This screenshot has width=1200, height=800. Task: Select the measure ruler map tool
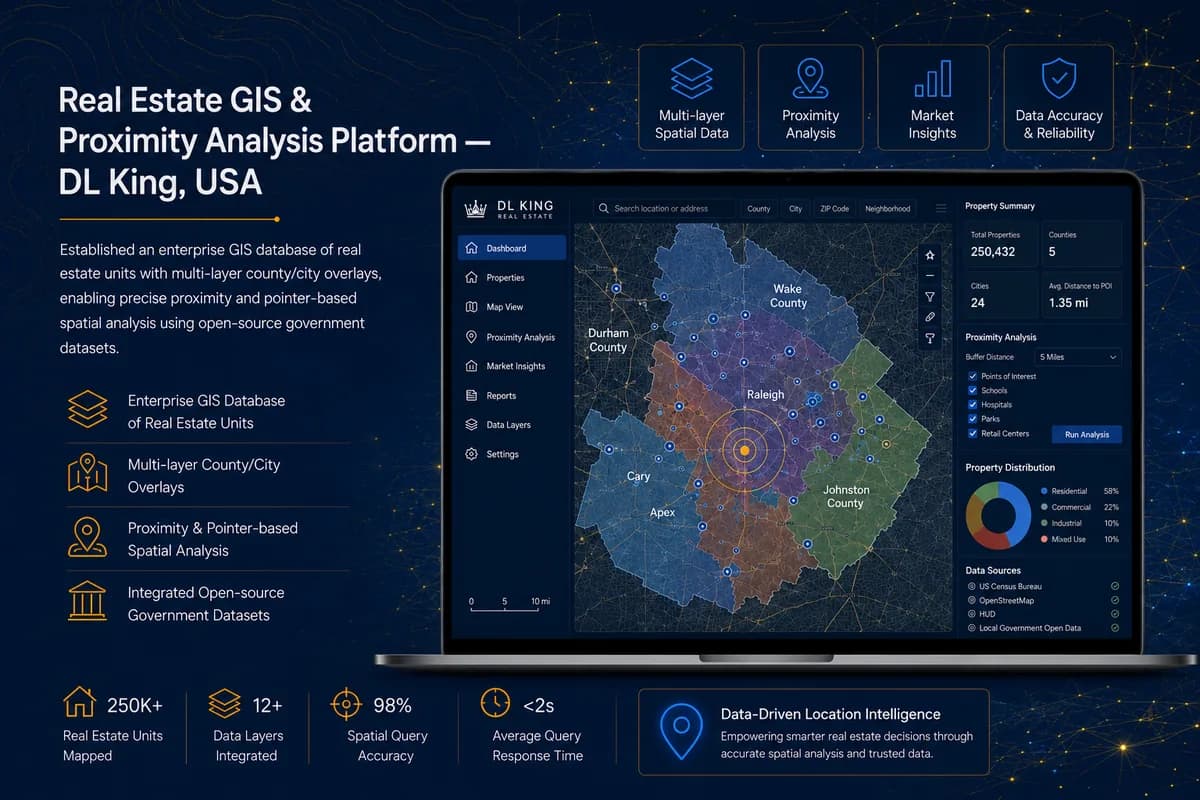[x=930, y=318]
